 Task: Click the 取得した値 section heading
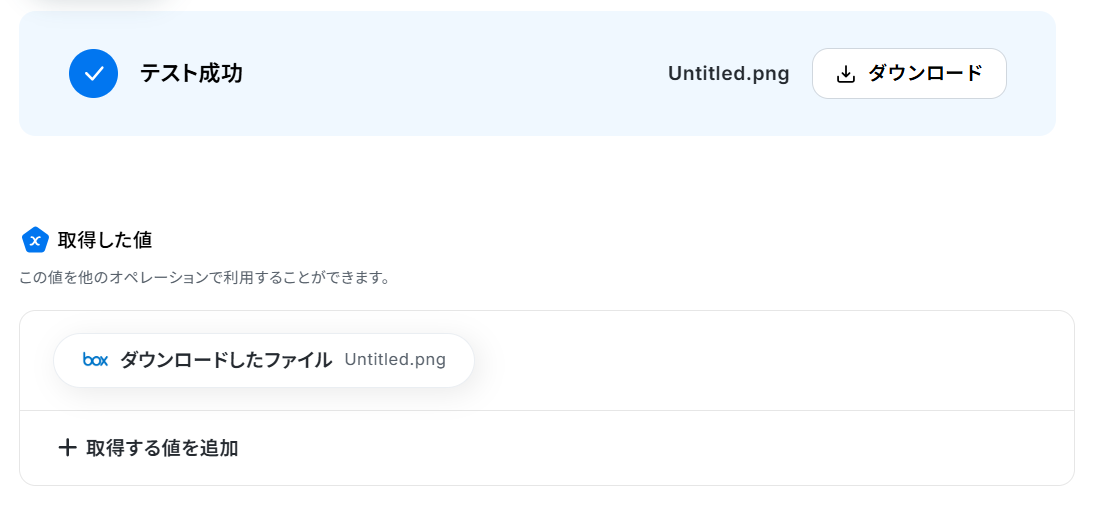105,240
